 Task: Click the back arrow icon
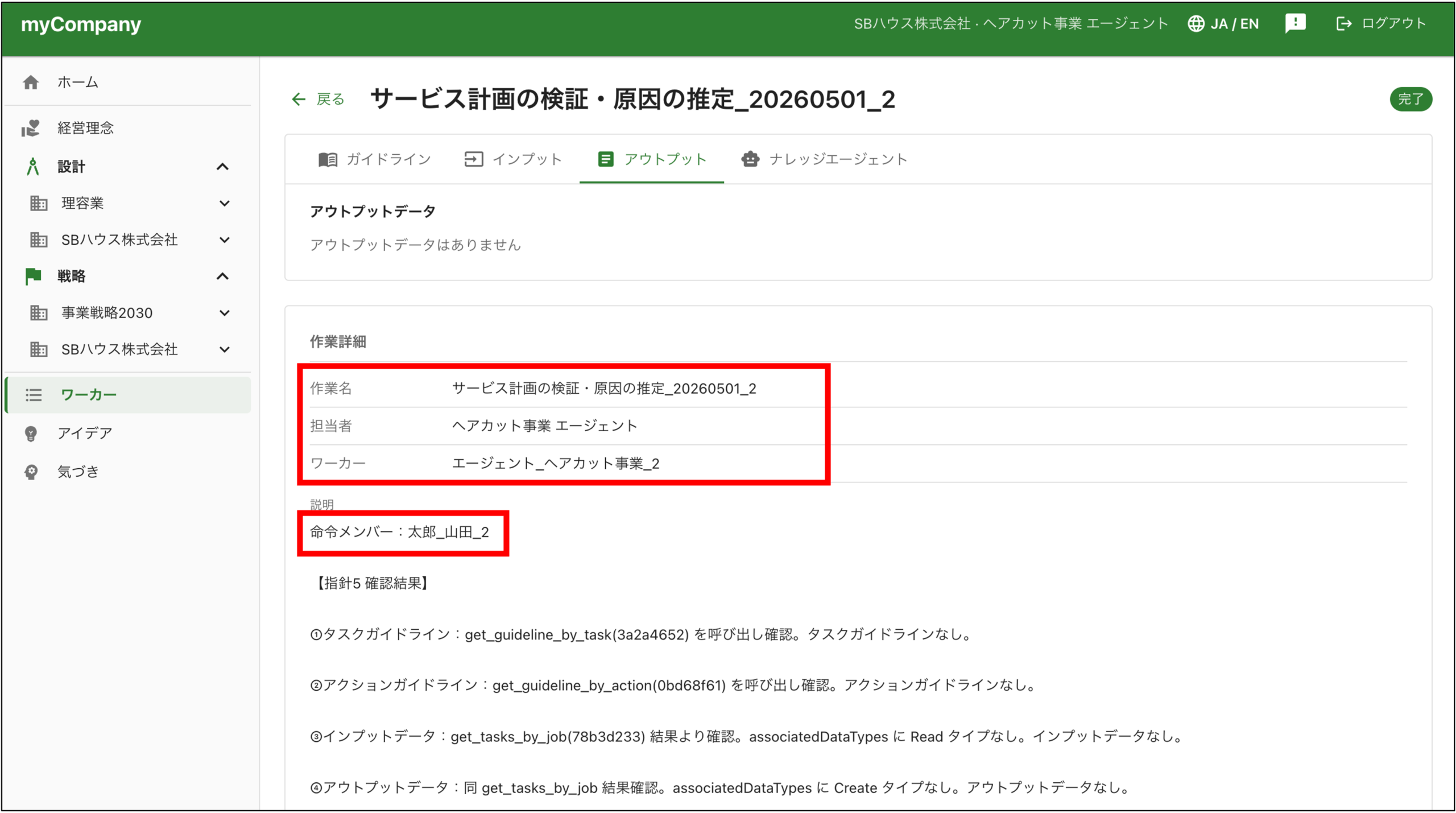[299, 100]
